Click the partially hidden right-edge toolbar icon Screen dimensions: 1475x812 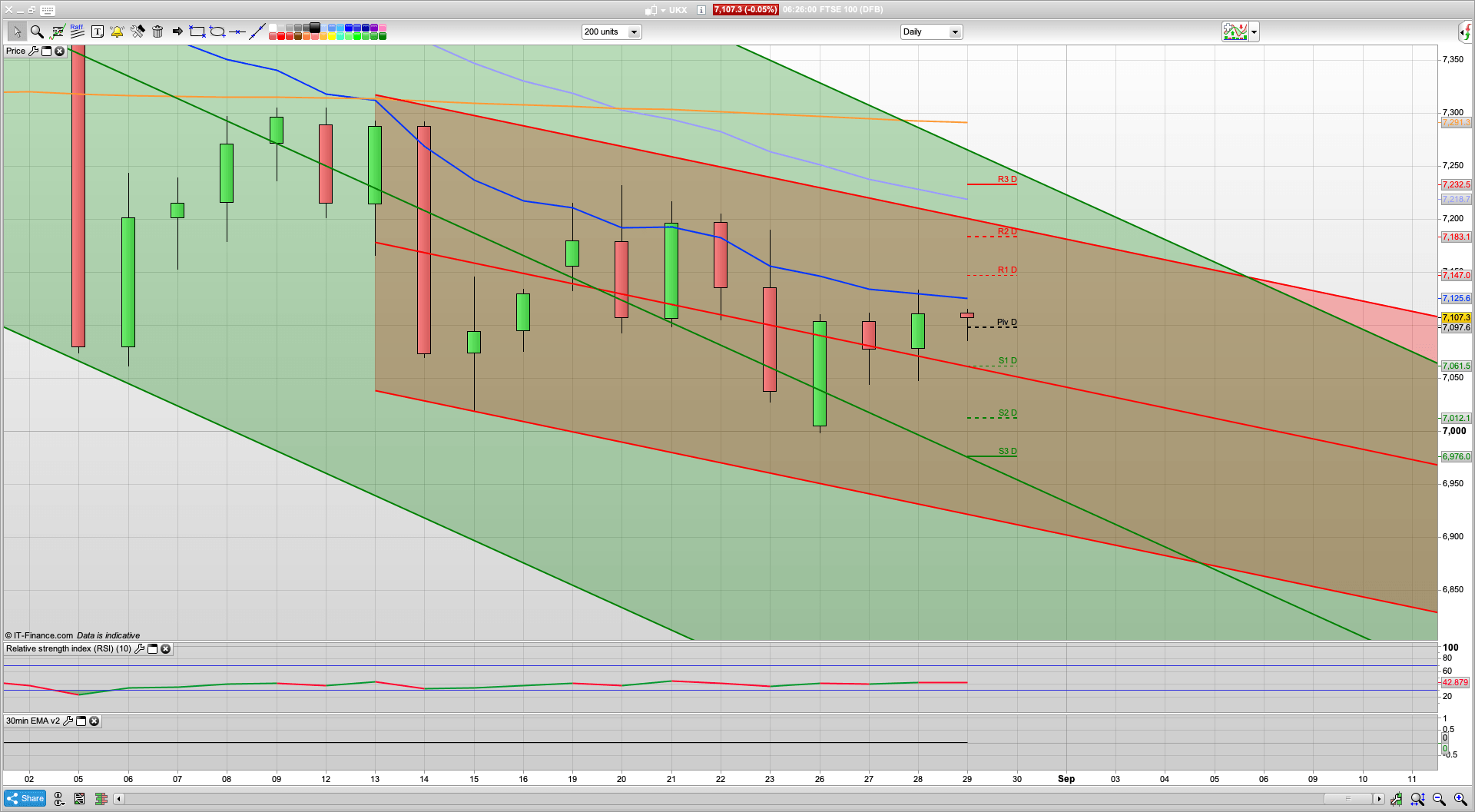pos(1467,31)
